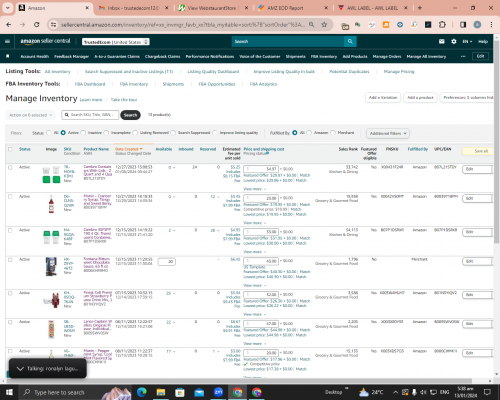Select the Inactive status radio filter
The width and height of the screenshot is (500, 400).
[x=83, y=133]
